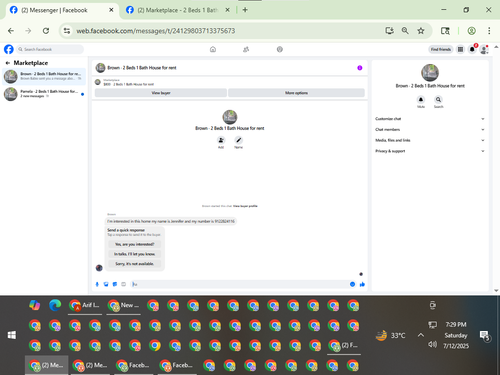Open the Groups icon in top navigation
Image resolution: width=500 pixels, height=375 pixels.
tap(279, 49)
